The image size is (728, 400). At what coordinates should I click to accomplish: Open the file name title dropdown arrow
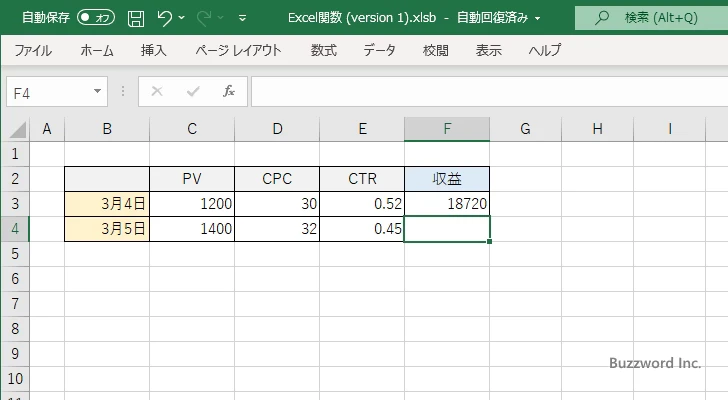tap(538, 19)
